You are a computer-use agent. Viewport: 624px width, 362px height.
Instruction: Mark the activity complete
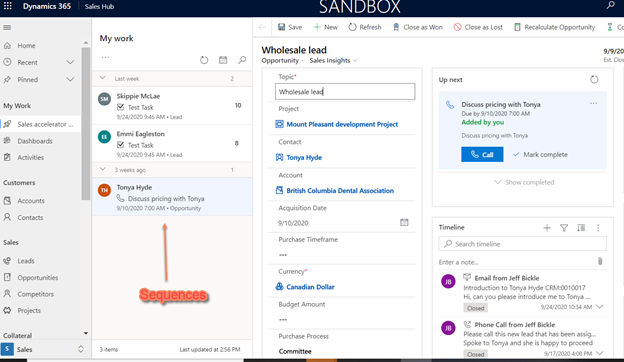coord(540,154)
